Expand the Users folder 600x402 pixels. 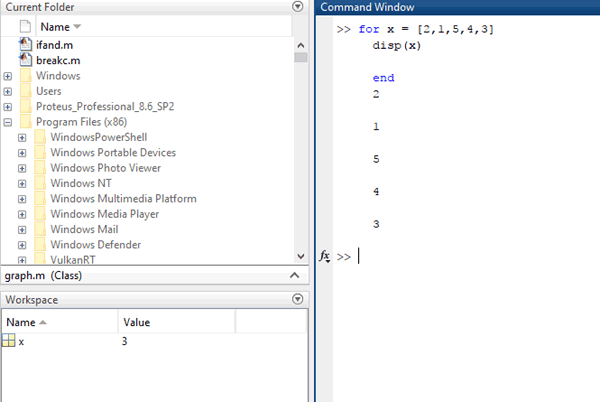(x=8, y=91)
